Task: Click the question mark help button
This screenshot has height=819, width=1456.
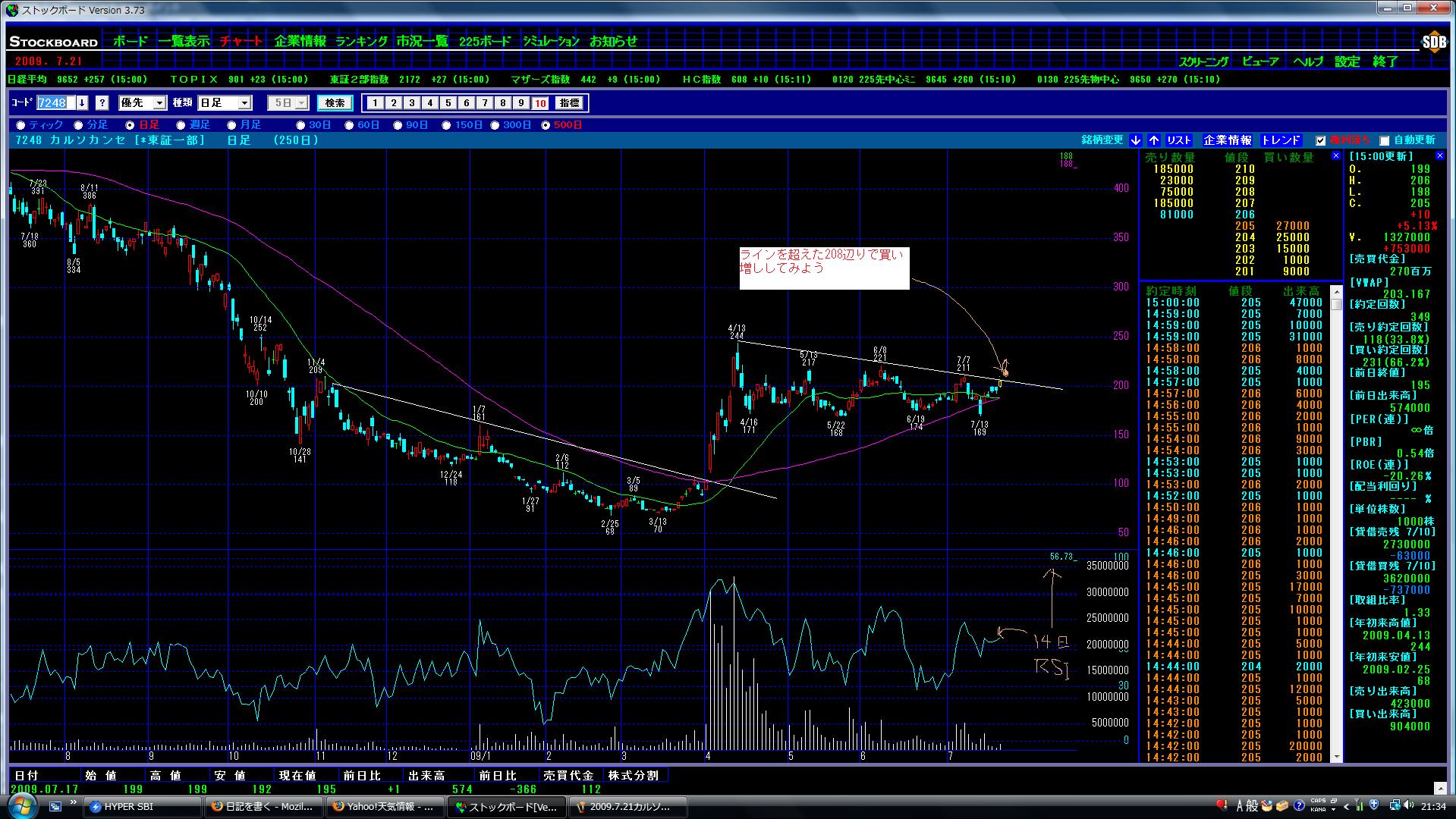Action: tap(102, 103)
